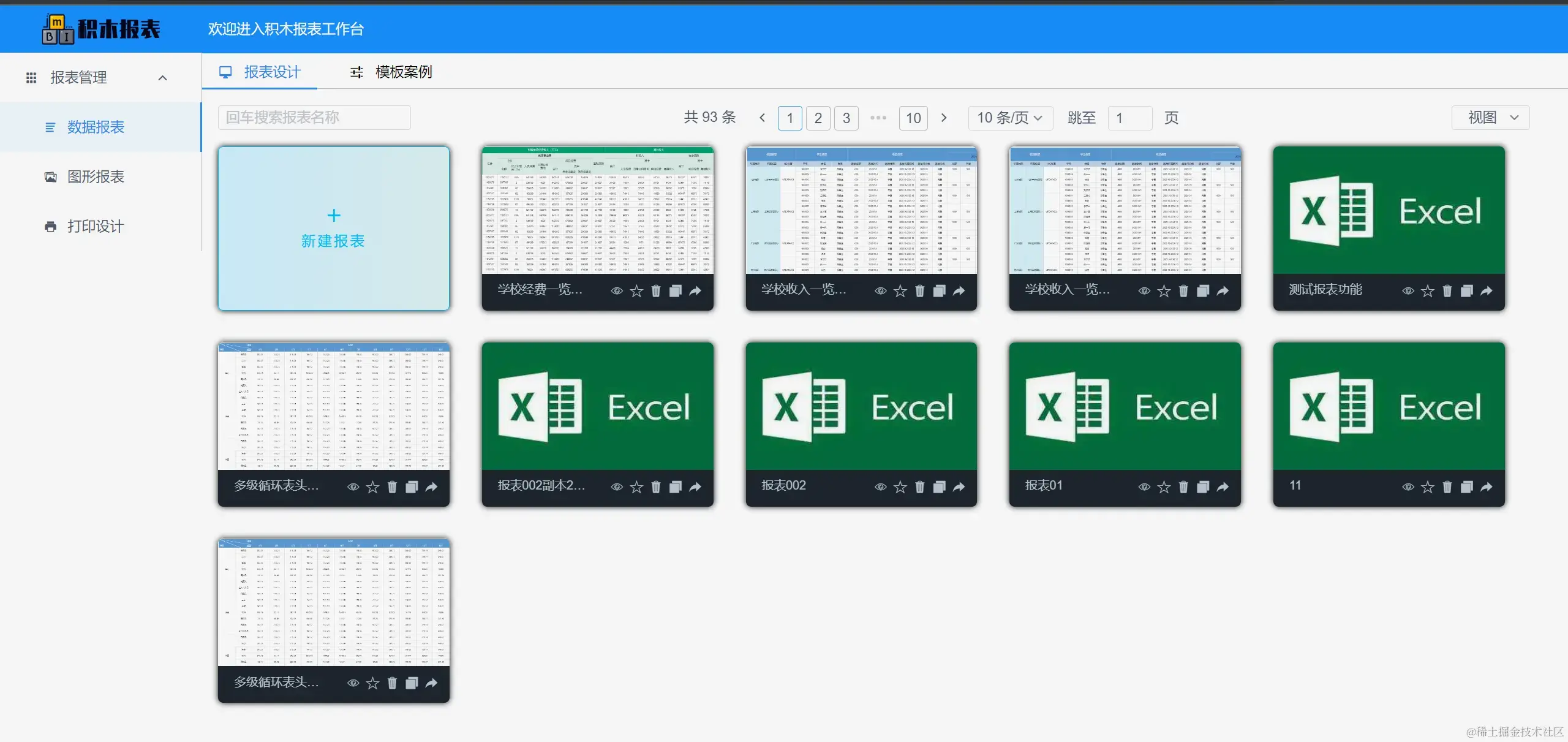This screenshot has height=742, width=1568.
Task: Open the 10 条/页 page size dropdown
Action: point(1009,118)
